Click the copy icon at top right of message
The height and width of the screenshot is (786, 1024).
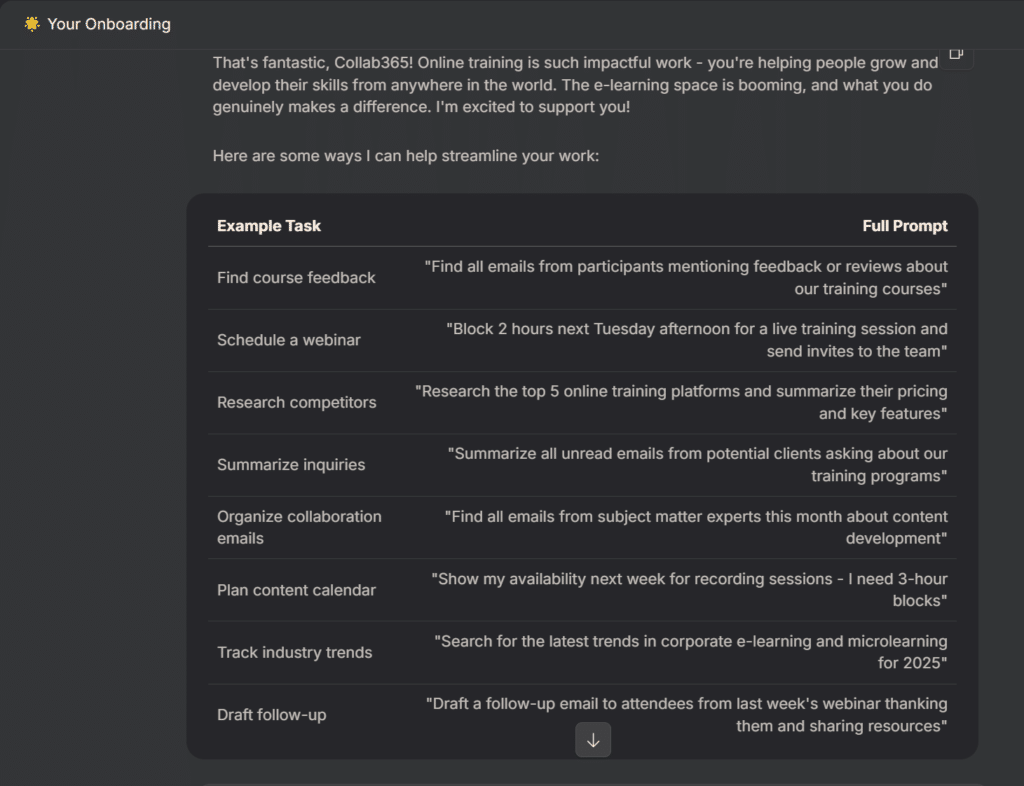click(956, 54)
